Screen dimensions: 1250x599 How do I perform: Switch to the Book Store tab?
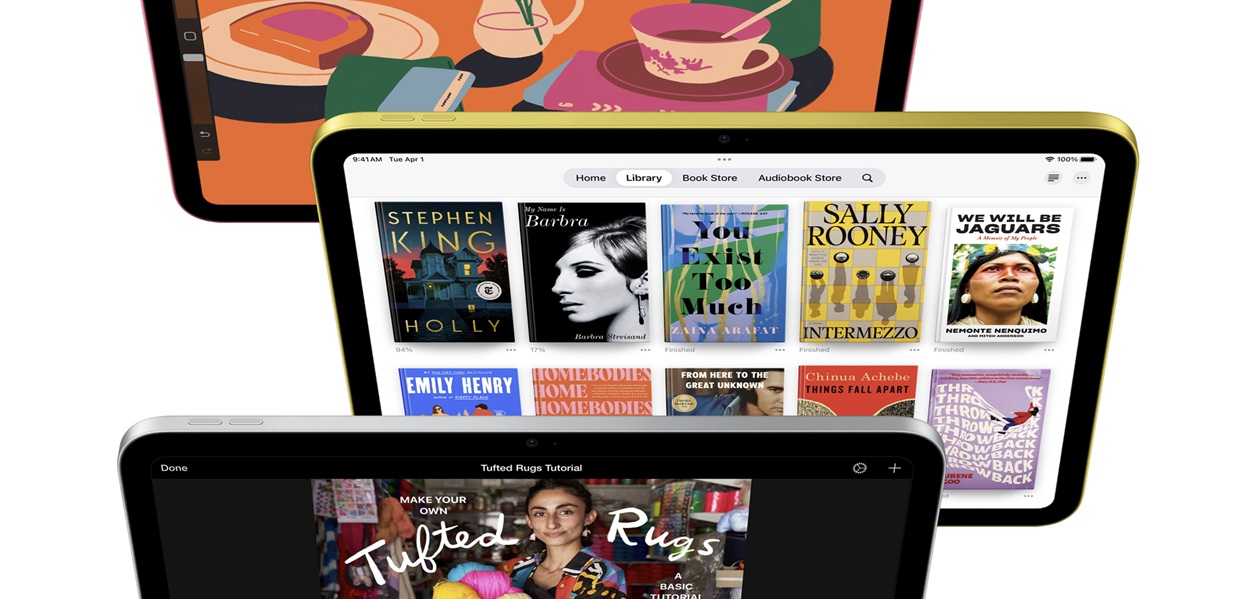tap(709, 178)
